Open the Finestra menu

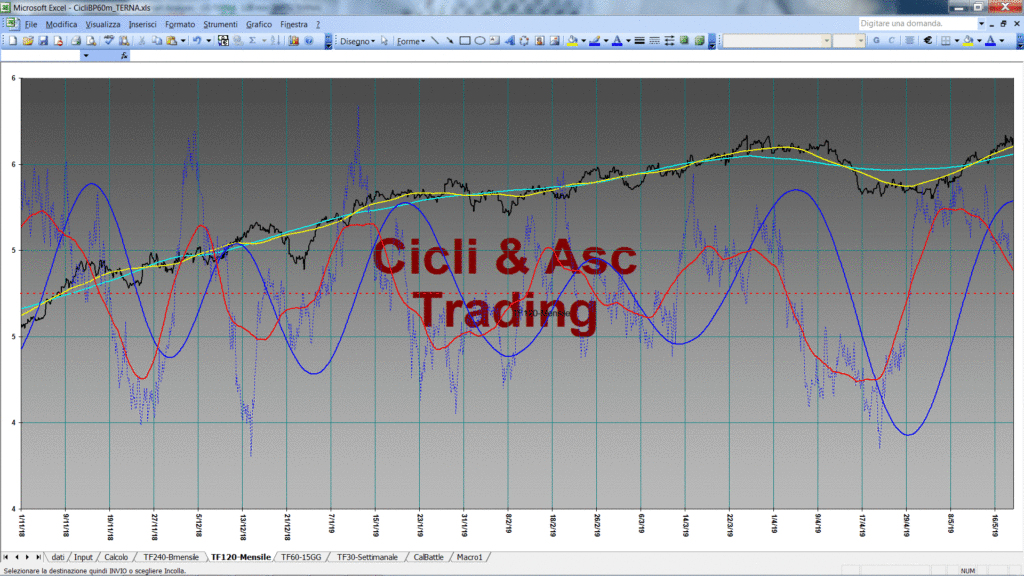[x=294, y=24]
